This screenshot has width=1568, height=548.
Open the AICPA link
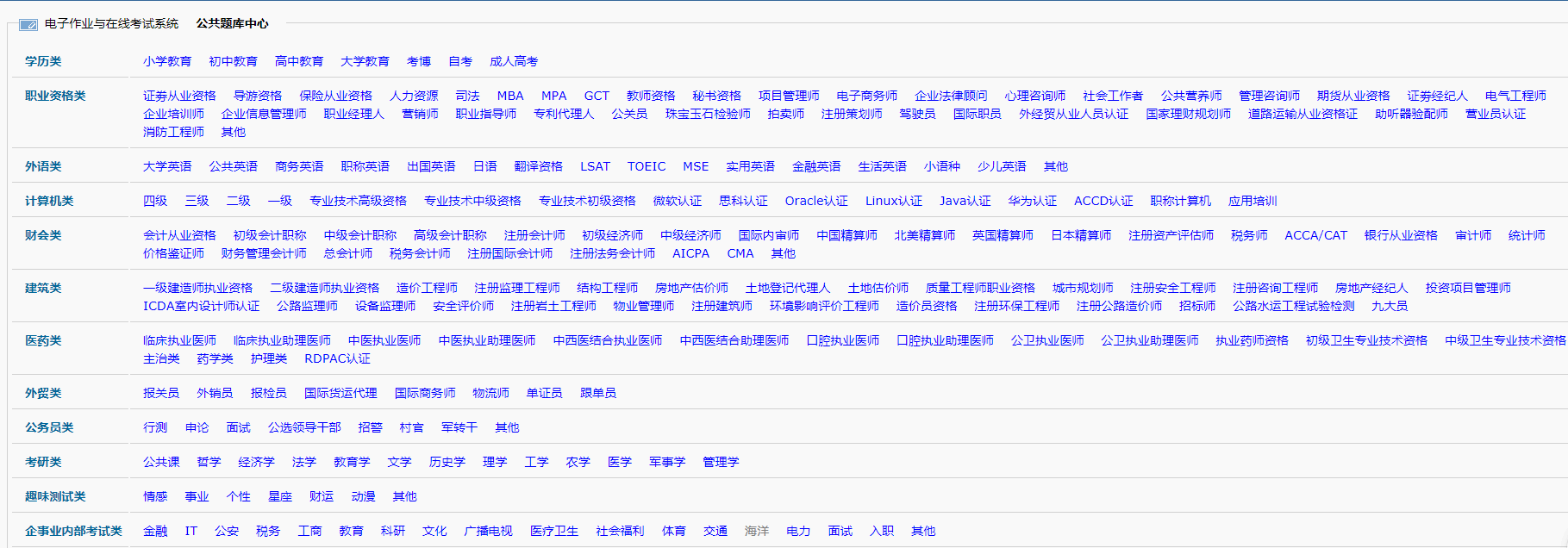tap(690, 253)
